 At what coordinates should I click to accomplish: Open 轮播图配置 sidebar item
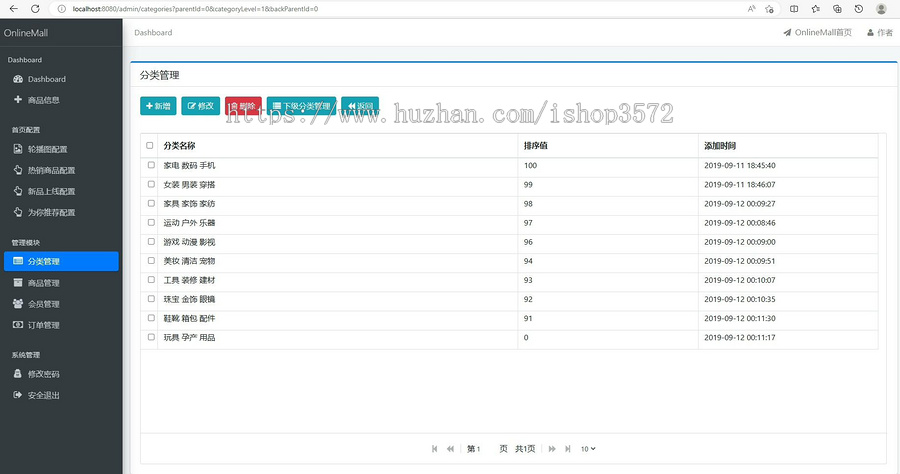point(61,149)
